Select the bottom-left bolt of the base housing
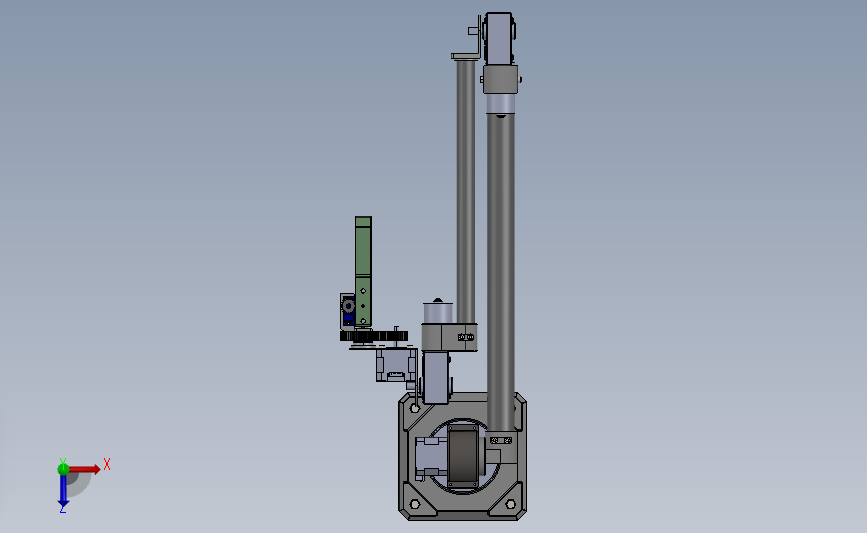 (x=415, y=504)
